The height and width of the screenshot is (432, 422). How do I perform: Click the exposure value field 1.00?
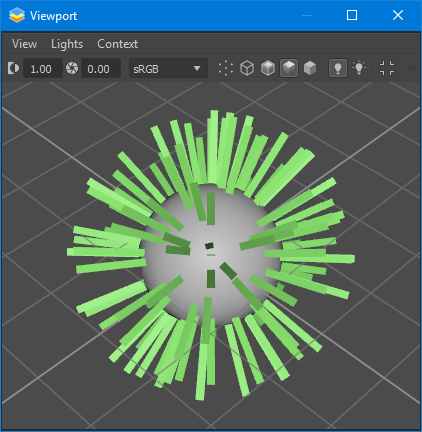coord(43,68)
